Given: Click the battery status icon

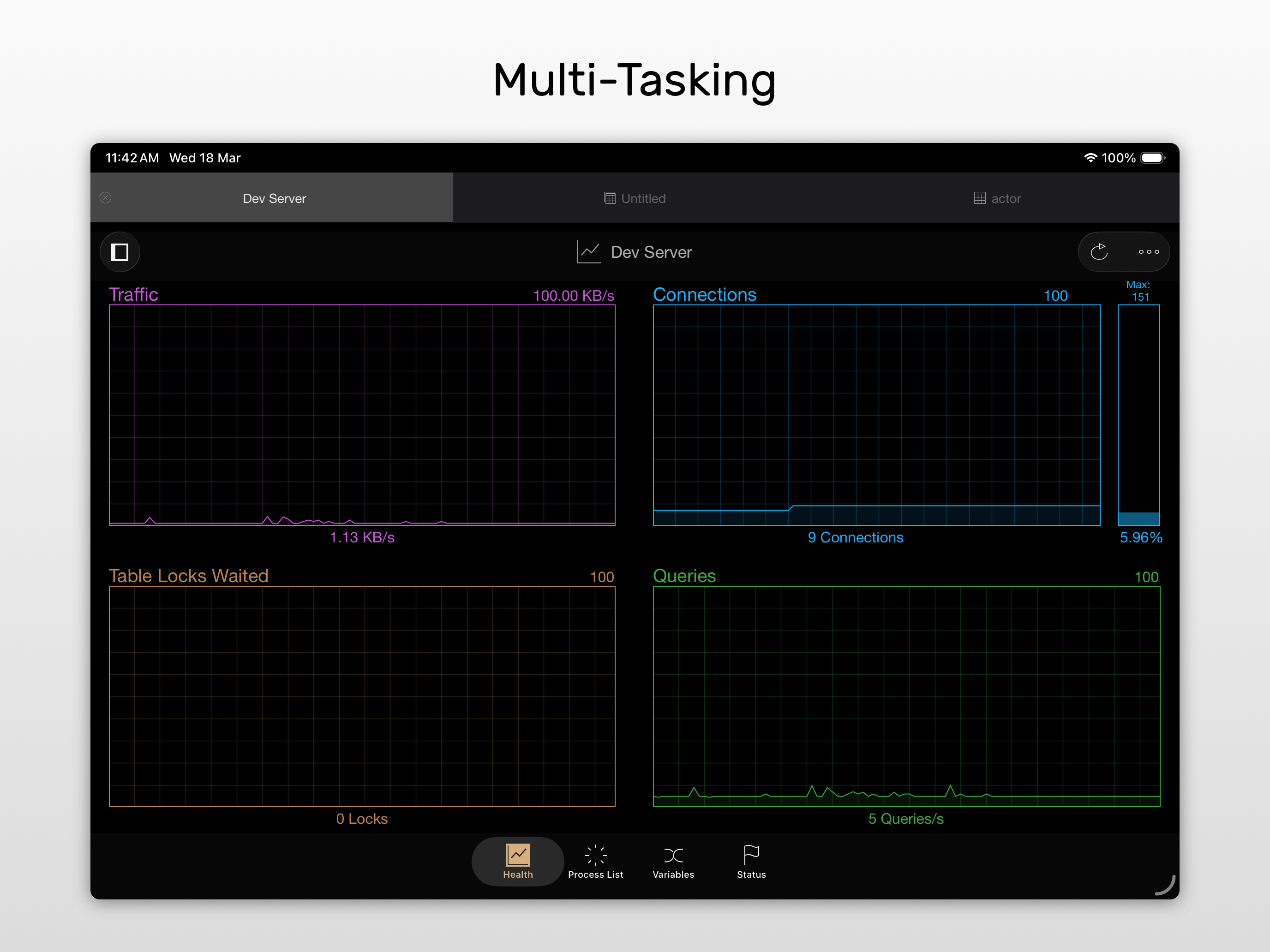Looking at the screenshot, I should [1153, 158].
